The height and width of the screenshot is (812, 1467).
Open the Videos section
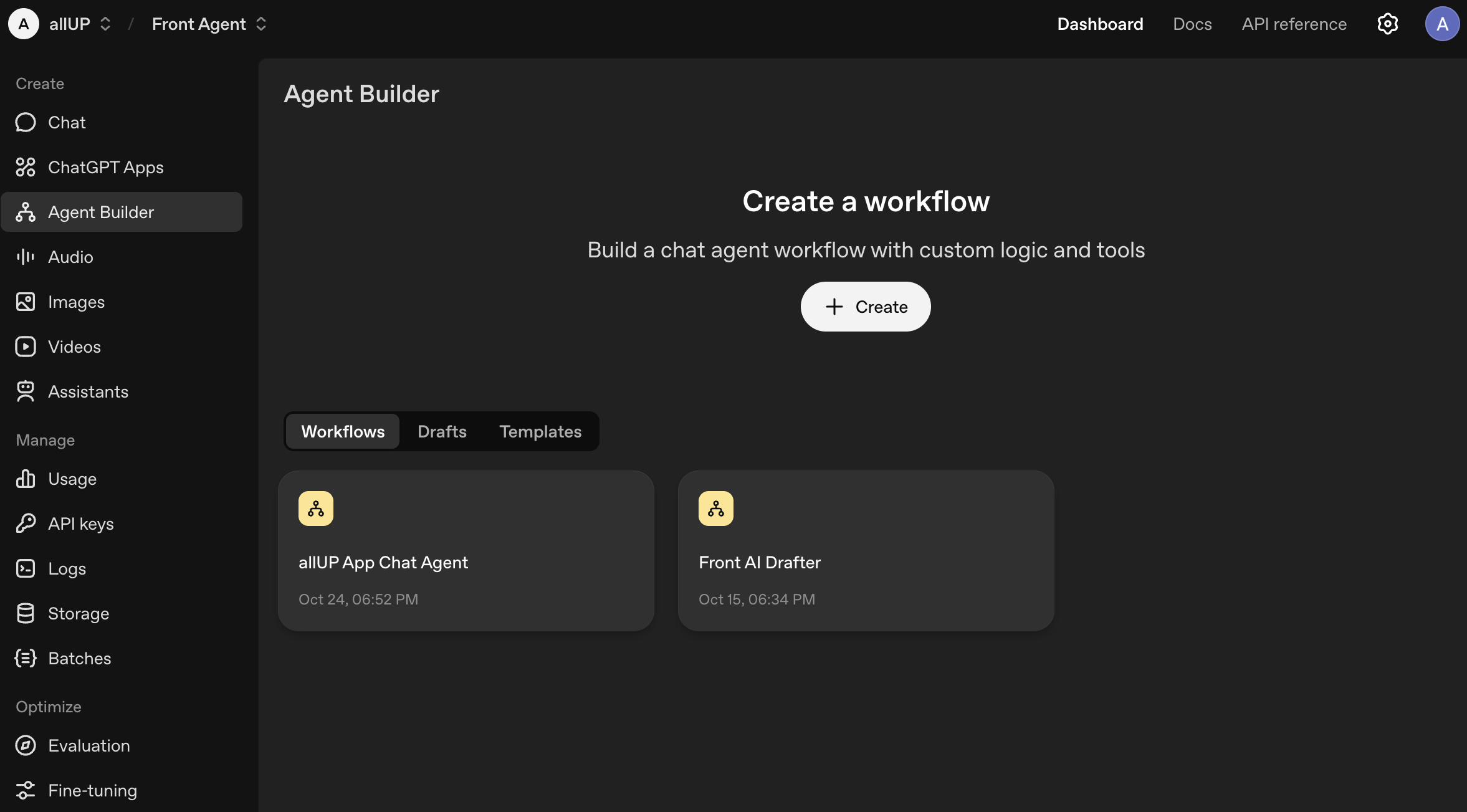[74, 346]
